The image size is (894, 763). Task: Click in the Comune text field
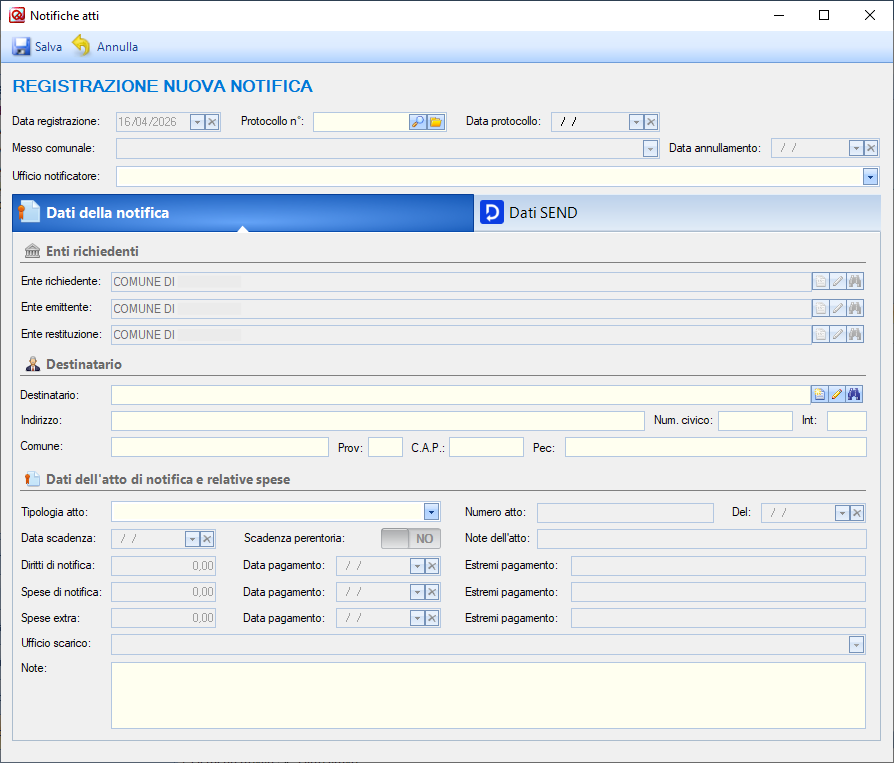219,447
